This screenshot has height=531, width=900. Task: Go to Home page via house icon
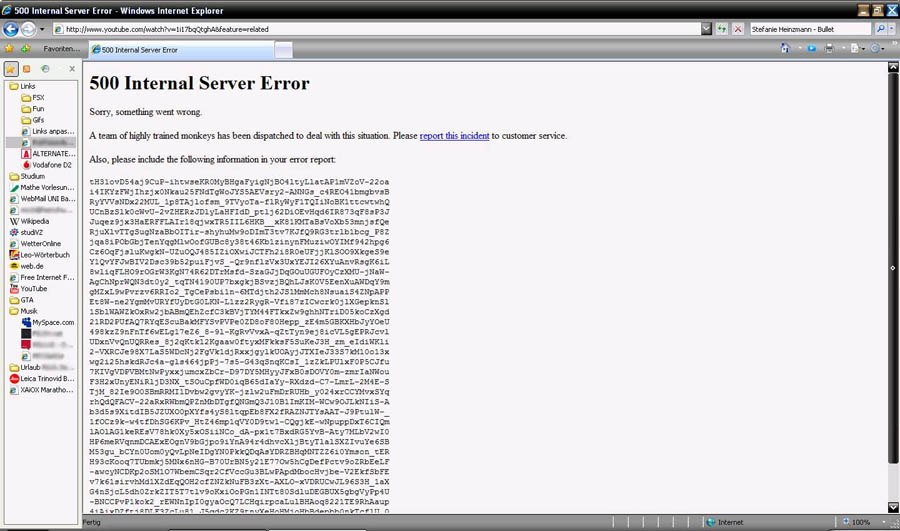coord(785,48)
